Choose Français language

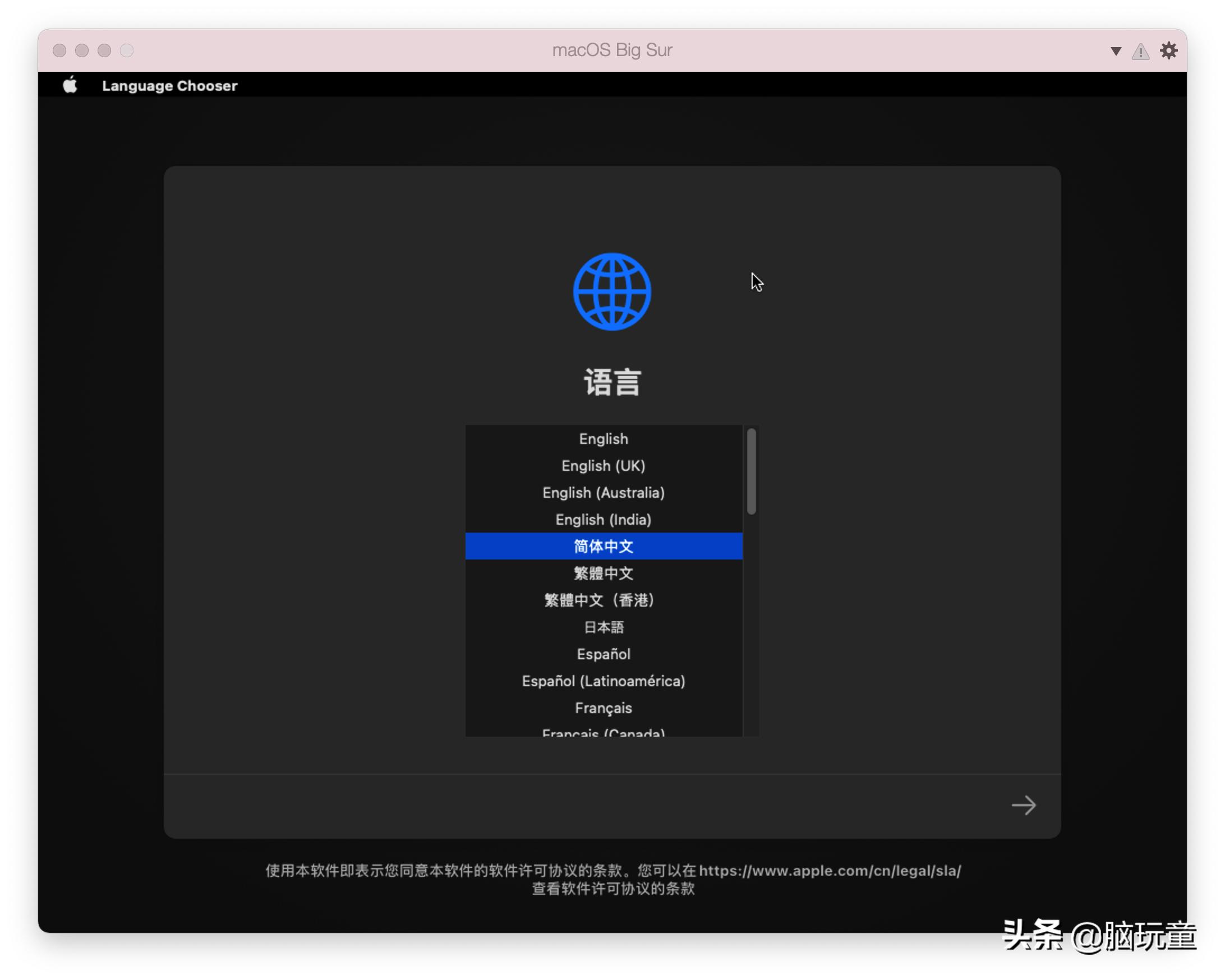604,708
